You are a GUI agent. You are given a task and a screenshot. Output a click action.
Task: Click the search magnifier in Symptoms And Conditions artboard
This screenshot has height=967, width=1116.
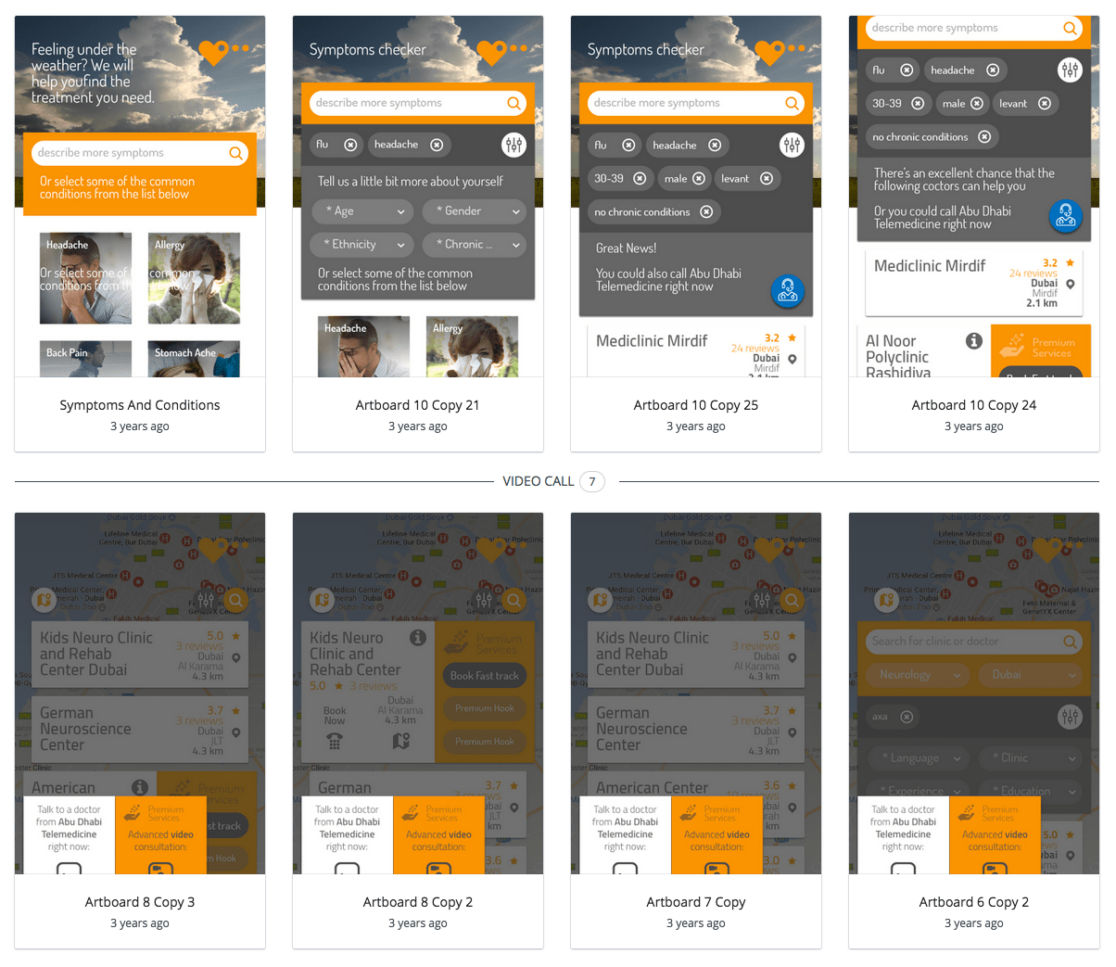236,153
